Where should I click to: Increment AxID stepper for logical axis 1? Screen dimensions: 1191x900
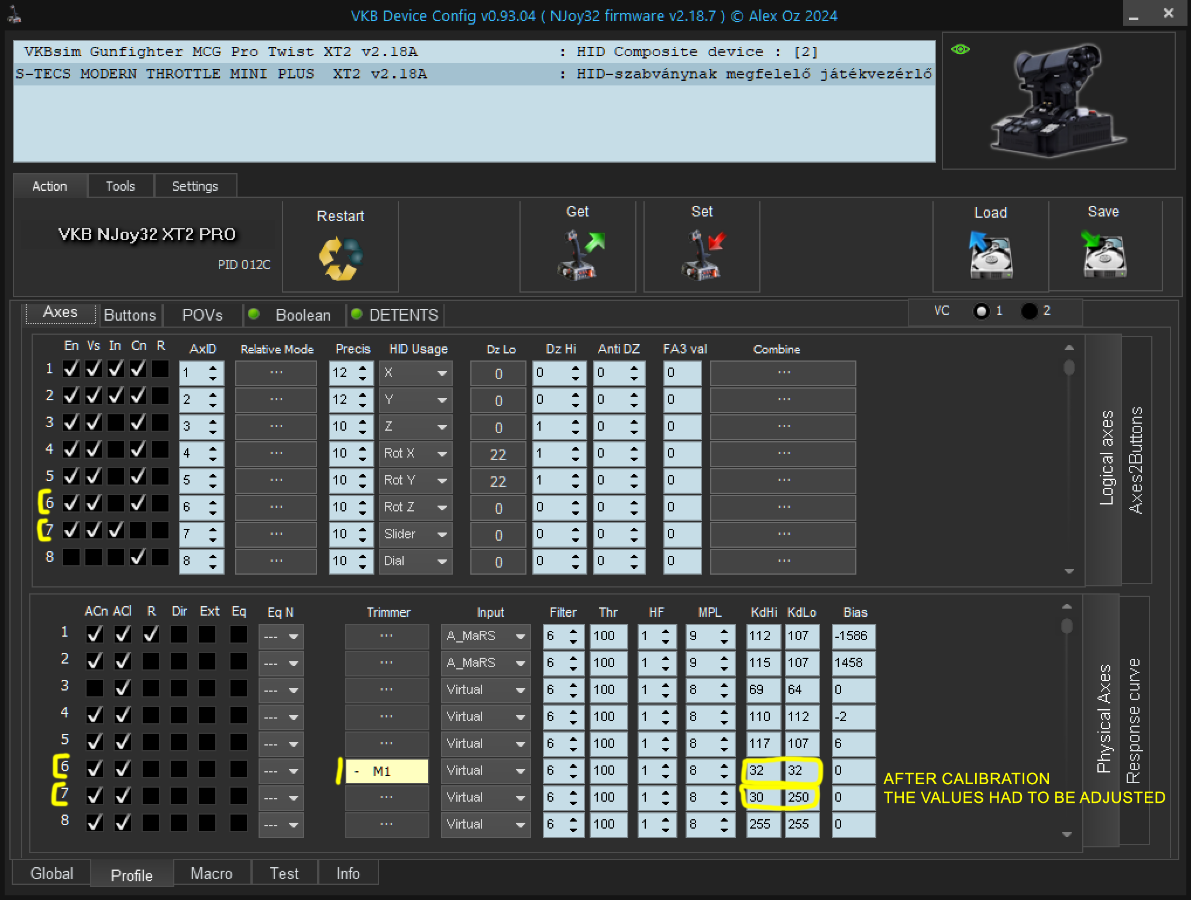pyautogui.click(x=213, y=368)
